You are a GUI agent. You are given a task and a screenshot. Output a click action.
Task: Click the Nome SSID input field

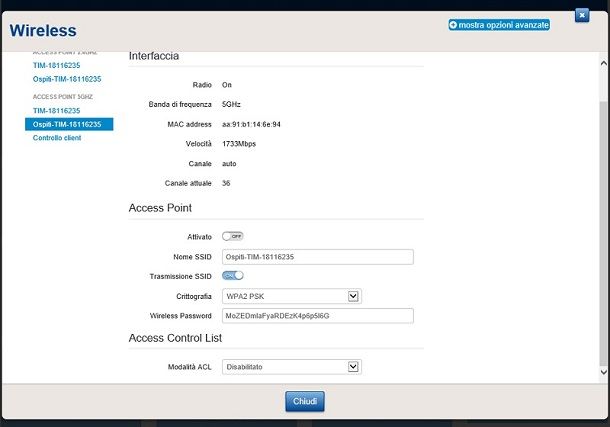317,257
